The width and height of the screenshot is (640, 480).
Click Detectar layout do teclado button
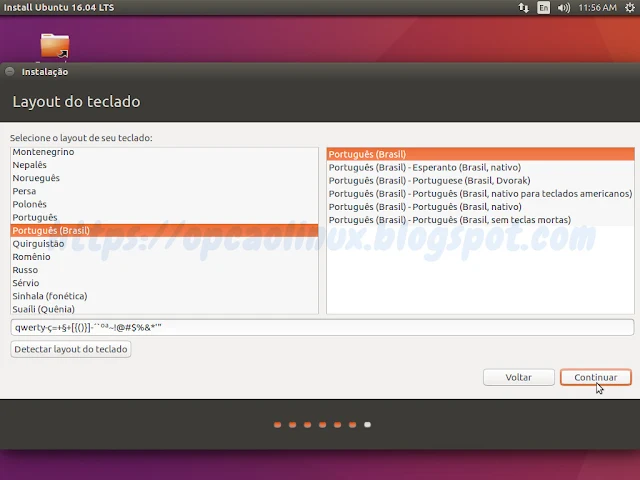click(71, 349)
